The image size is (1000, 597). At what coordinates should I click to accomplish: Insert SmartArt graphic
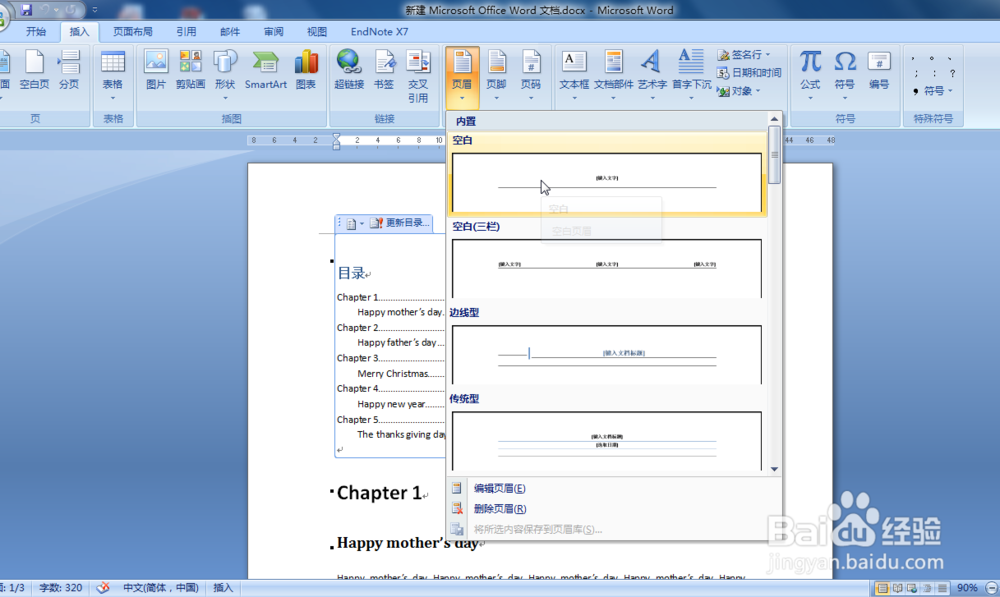pyautogui.click(x=265, y=70)
